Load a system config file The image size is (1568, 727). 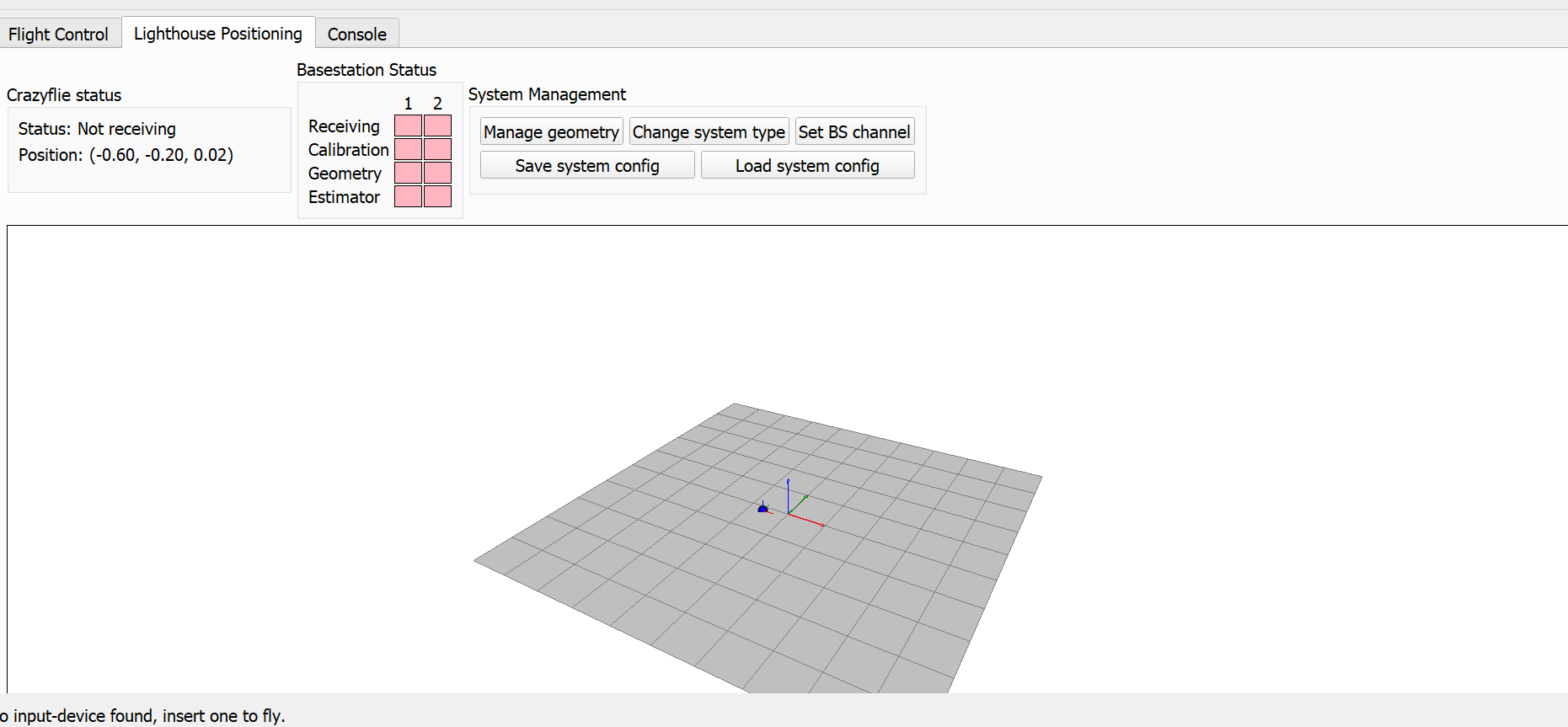pos(806,166)
